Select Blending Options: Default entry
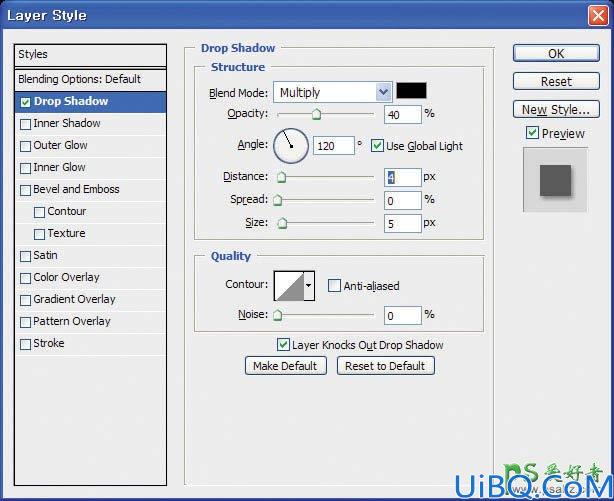 (x=90, y=80)
